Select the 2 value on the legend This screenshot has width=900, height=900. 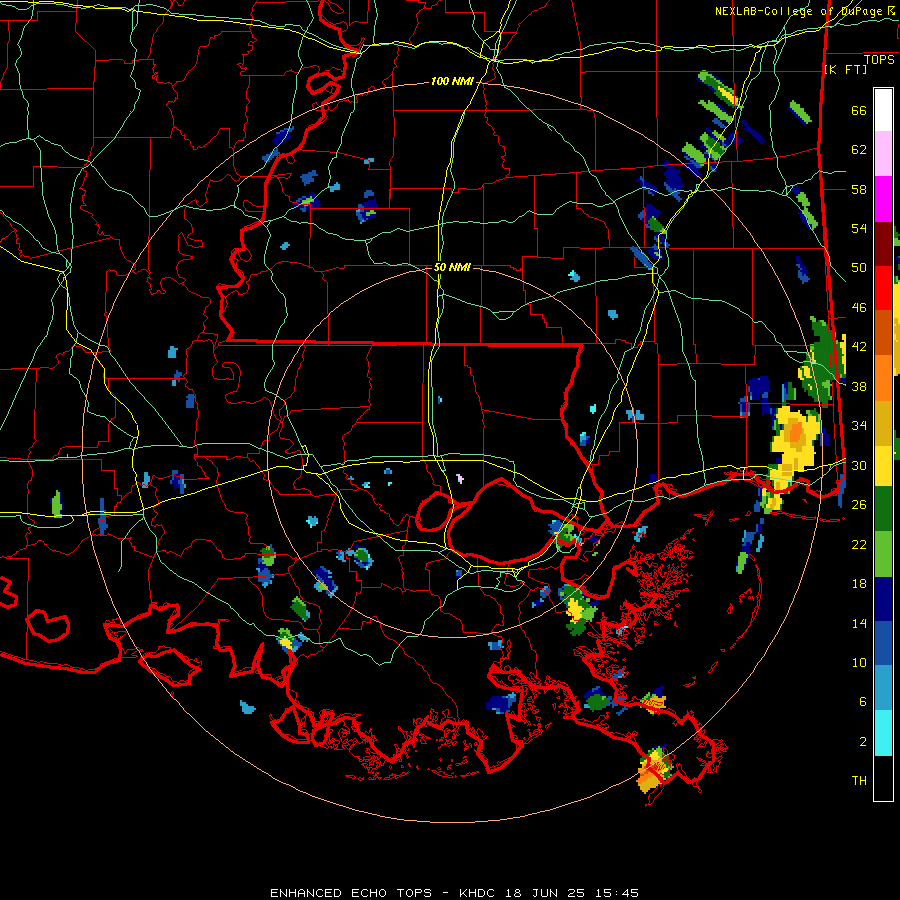pos(863,742)
